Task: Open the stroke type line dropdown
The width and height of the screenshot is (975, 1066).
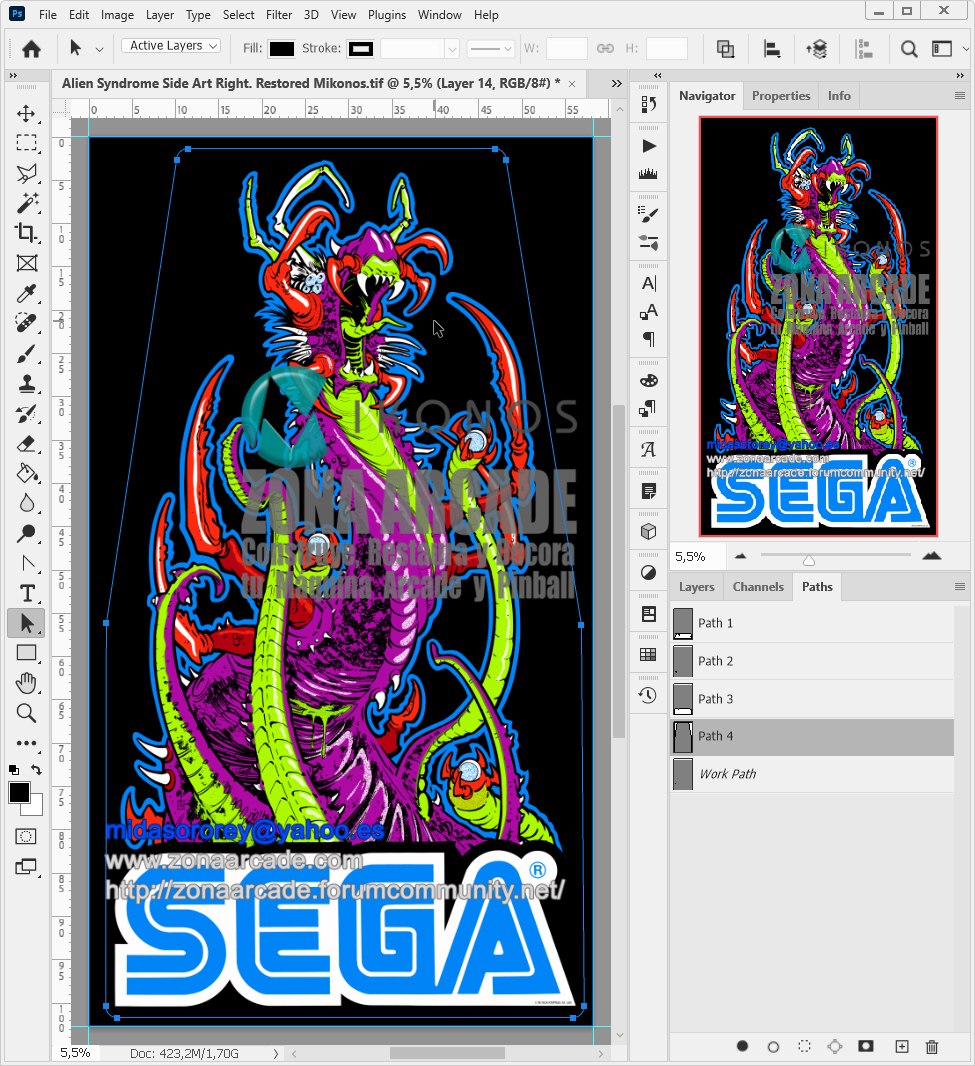Action: point(491,48)
